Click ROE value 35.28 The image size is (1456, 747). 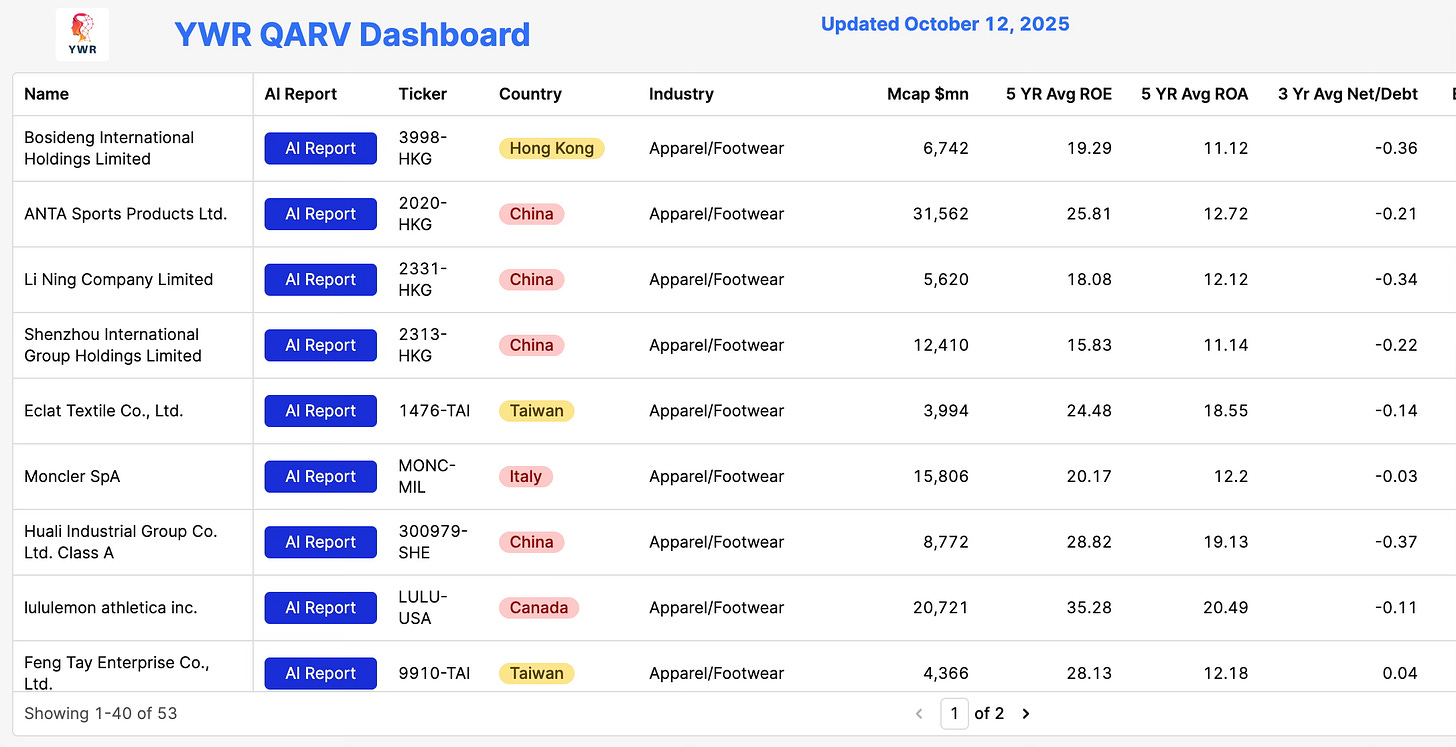coord(1089,608)
